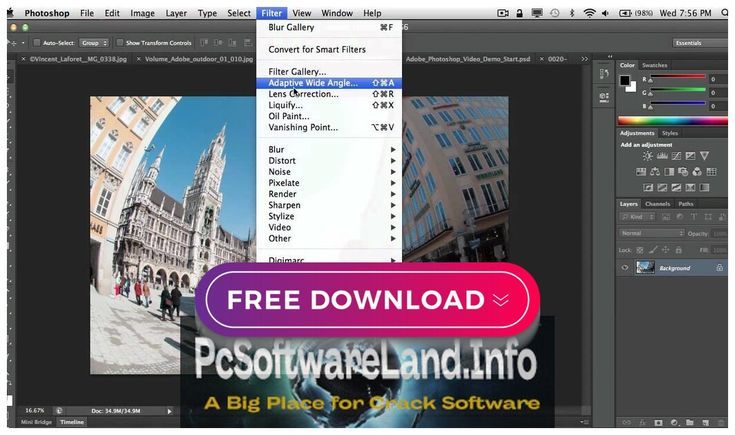Add a Black & White adjustment
This screenshot has width=735, height=435.
[669, 172]
